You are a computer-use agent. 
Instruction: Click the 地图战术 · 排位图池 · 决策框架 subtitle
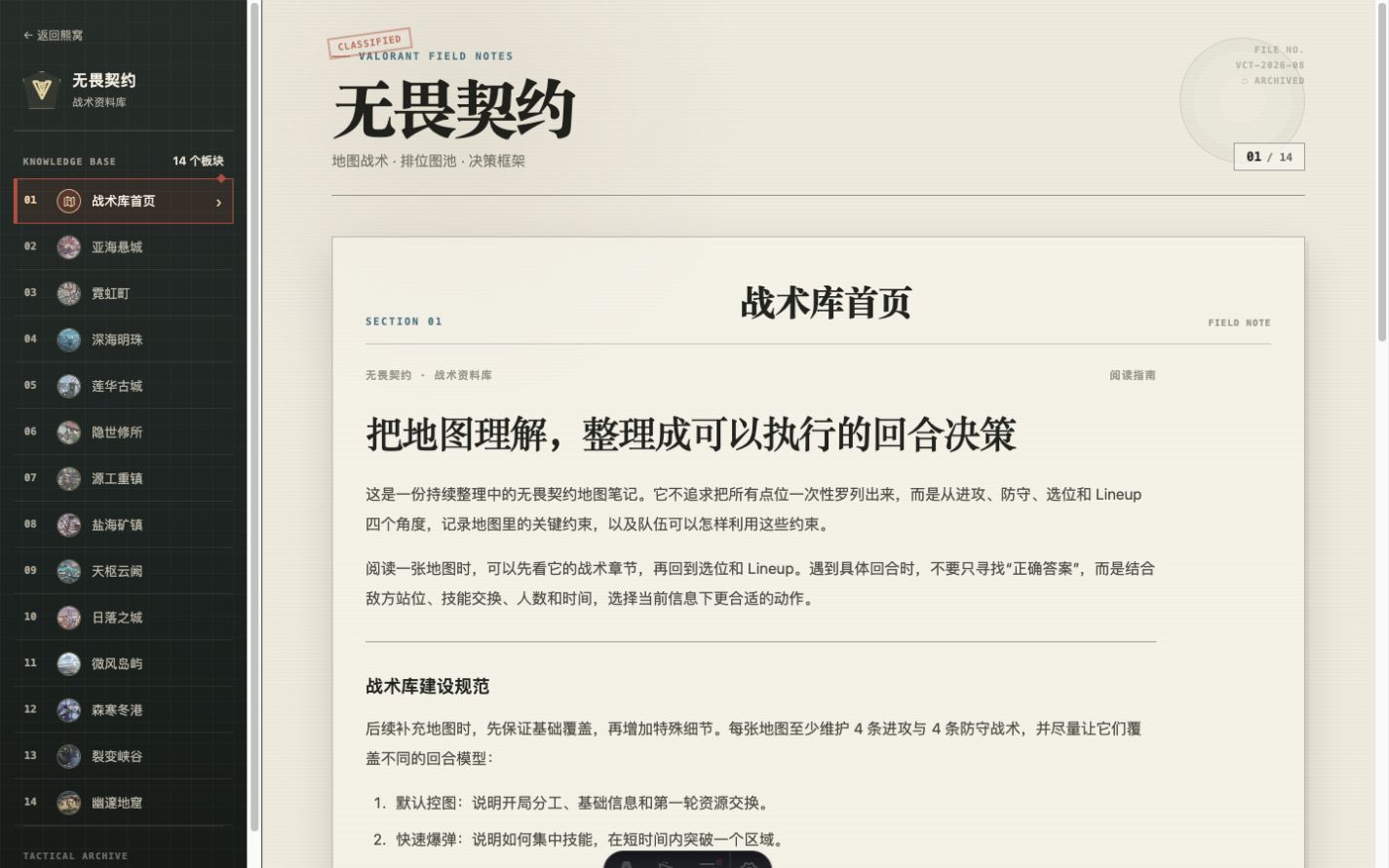(x=429, y=161)
